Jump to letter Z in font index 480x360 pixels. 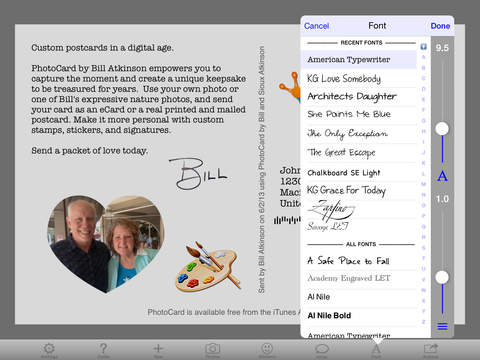424,322
